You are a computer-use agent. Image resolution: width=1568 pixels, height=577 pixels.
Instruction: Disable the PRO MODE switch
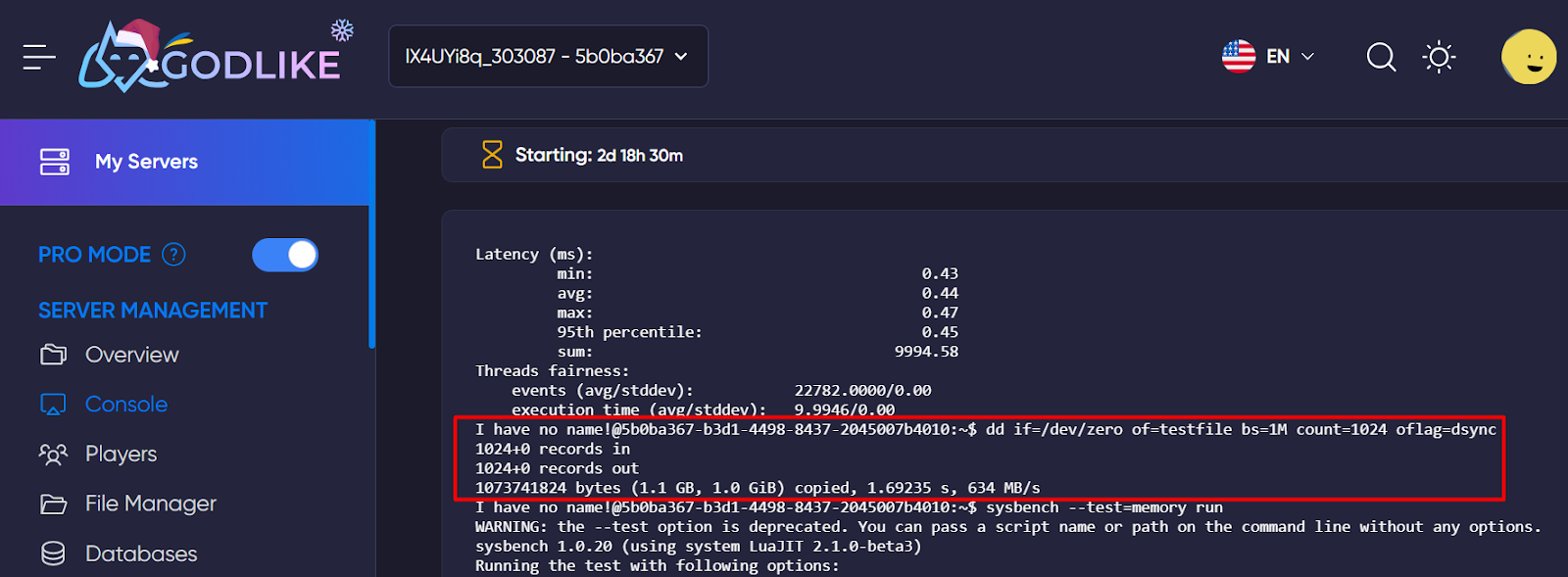click(285, 255)
